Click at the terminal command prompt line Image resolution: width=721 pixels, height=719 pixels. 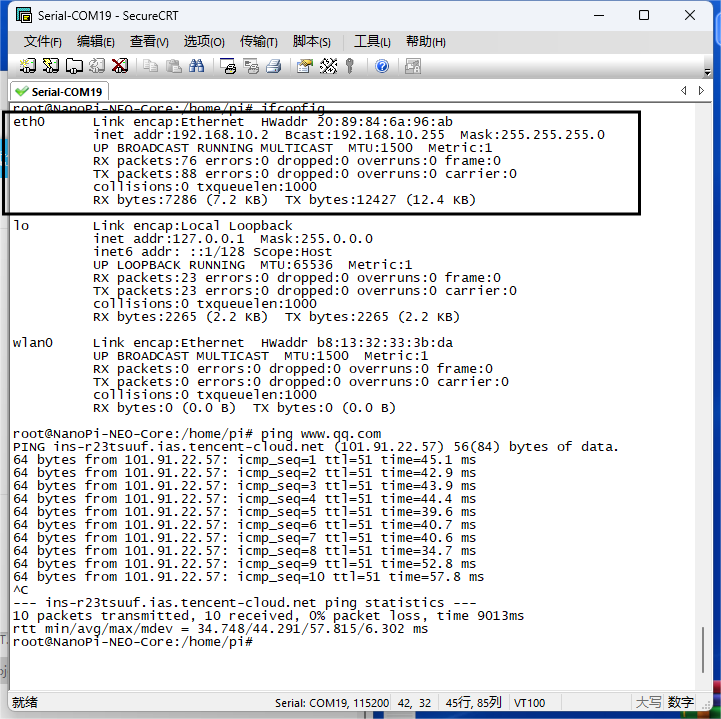pyautogui.click(x=133, y=642)
